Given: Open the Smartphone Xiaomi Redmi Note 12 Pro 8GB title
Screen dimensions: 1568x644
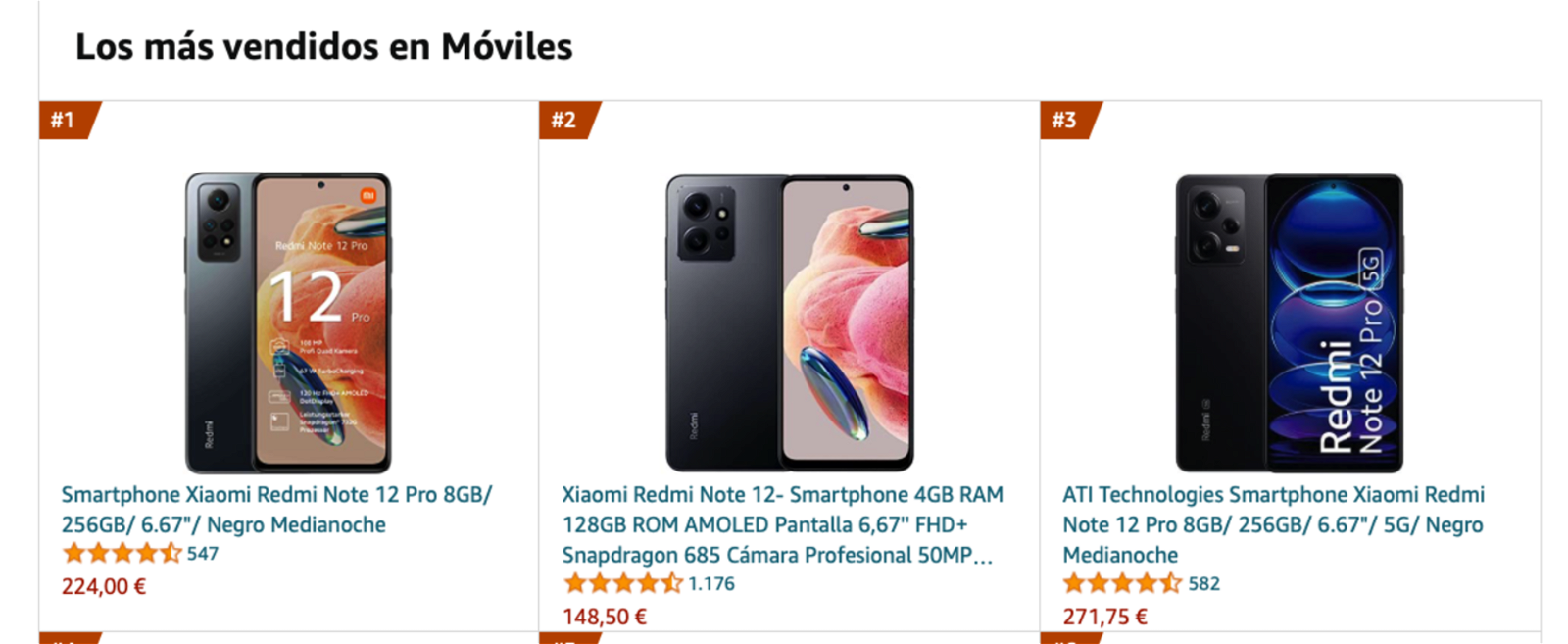Looking at the screenshot, I should (277, 510).
